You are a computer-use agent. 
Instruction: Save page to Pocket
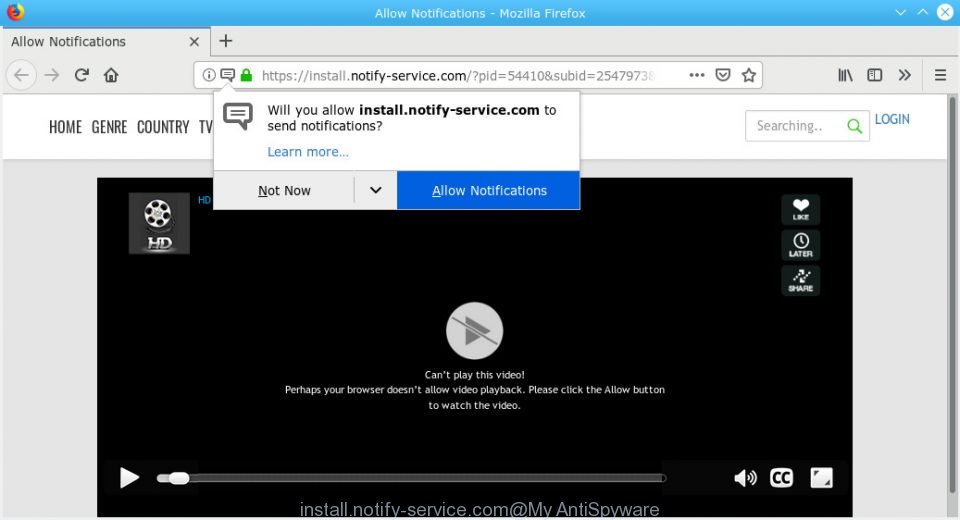click(x=723, y=75)
